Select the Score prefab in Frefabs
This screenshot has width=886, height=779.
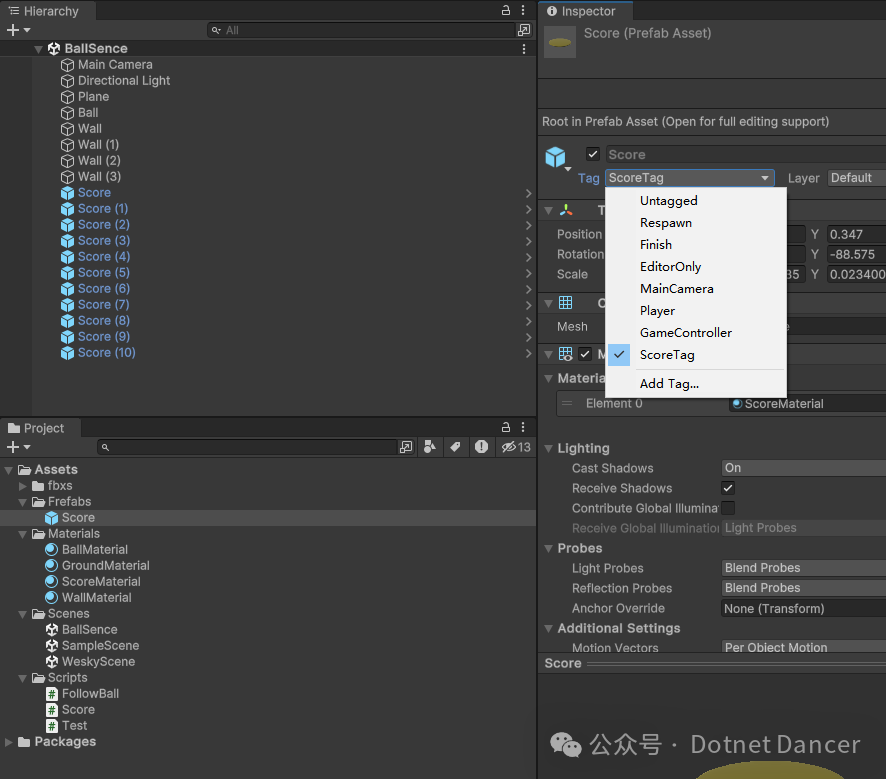tap(78, 517)
